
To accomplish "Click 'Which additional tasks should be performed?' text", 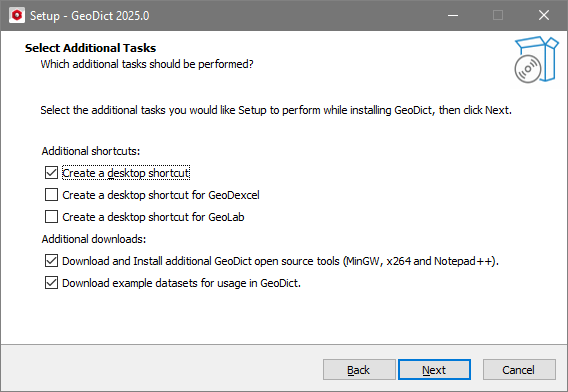I will (x=147, y=64).
